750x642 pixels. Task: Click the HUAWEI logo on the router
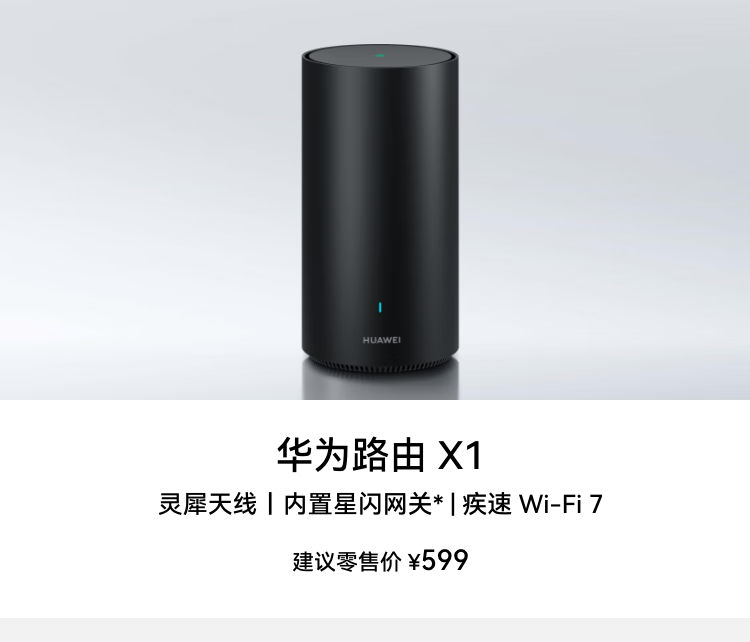[x=382, y=340]
